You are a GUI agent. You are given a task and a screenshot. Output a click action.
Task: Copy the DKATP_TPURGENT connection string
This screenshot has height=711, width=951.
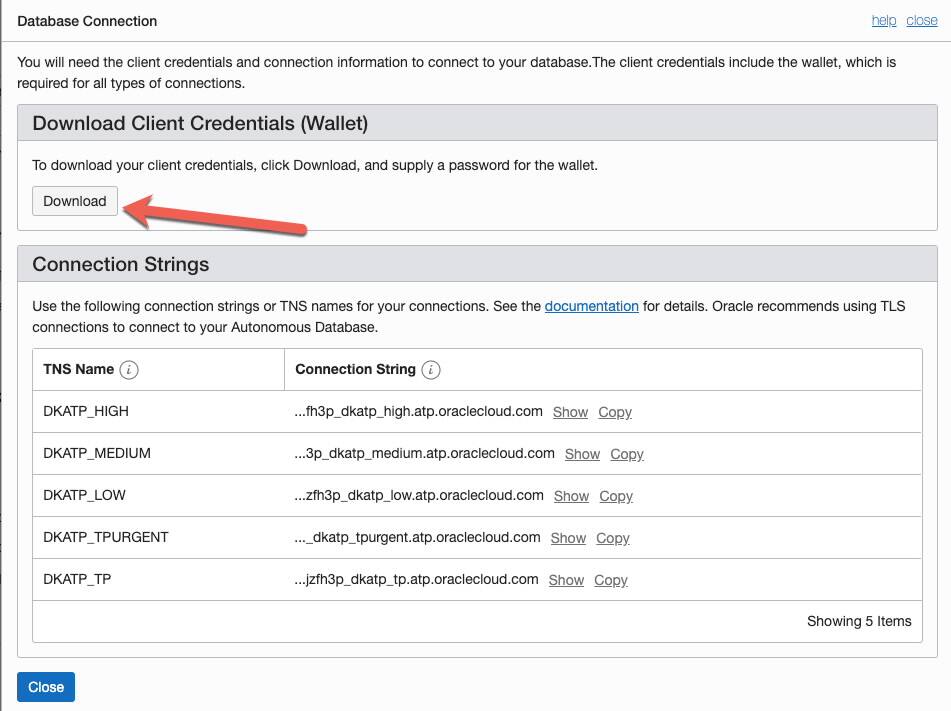(613, 538)
